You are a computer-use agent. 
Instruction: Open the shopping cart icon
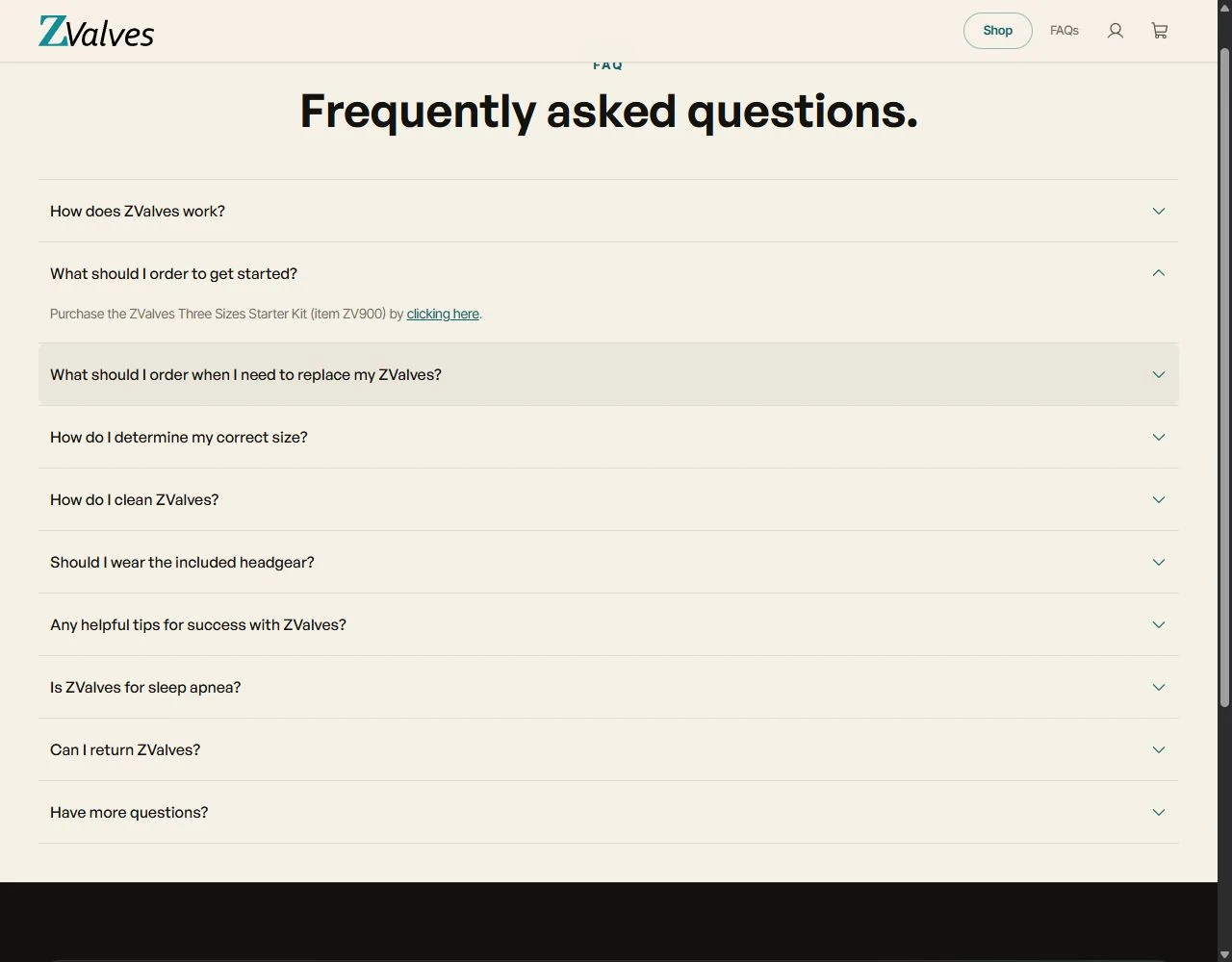pyautogui.click(x=1160, y=31)
